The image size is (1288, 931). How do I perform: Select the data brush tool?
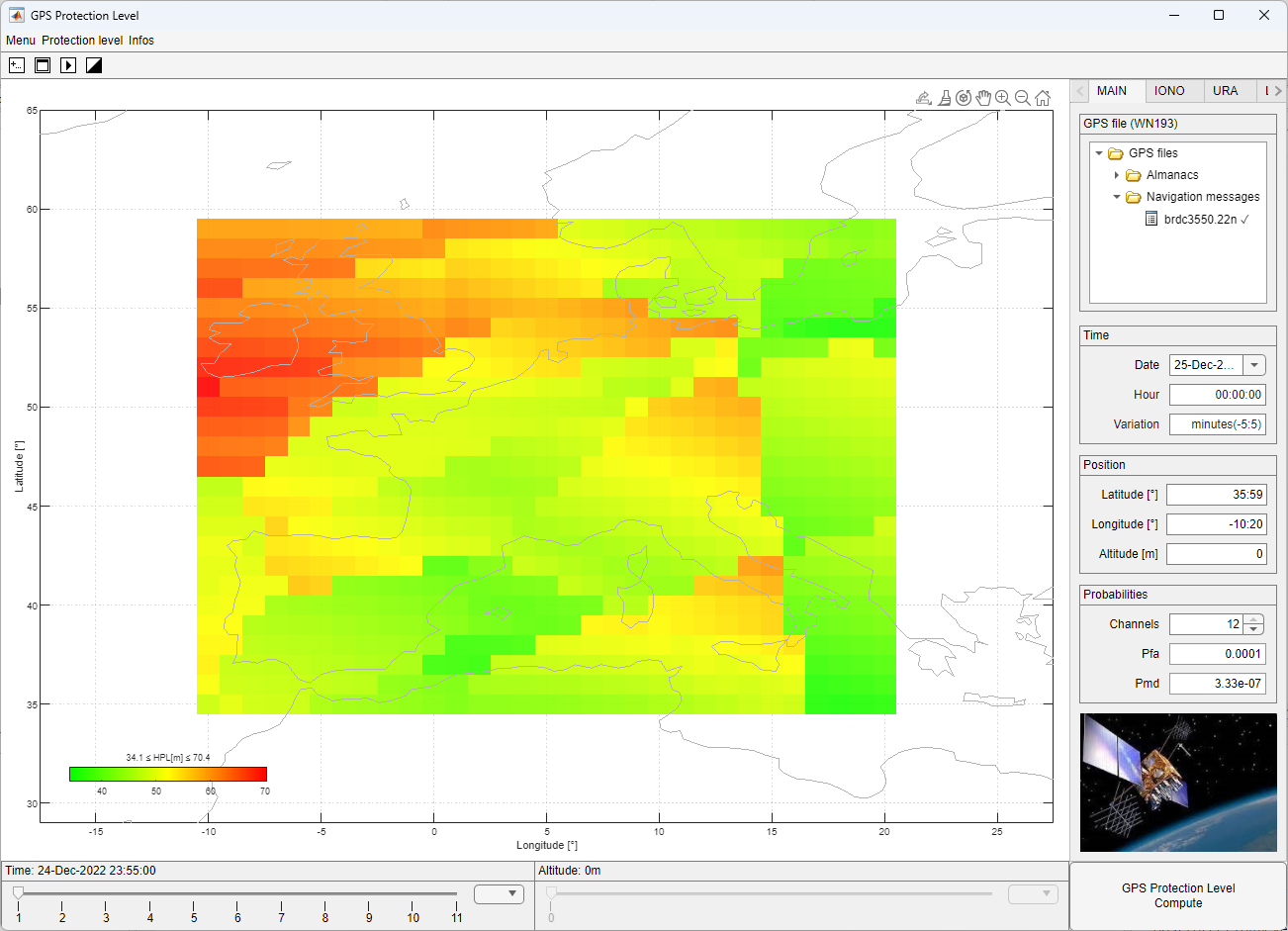[945, 97]
